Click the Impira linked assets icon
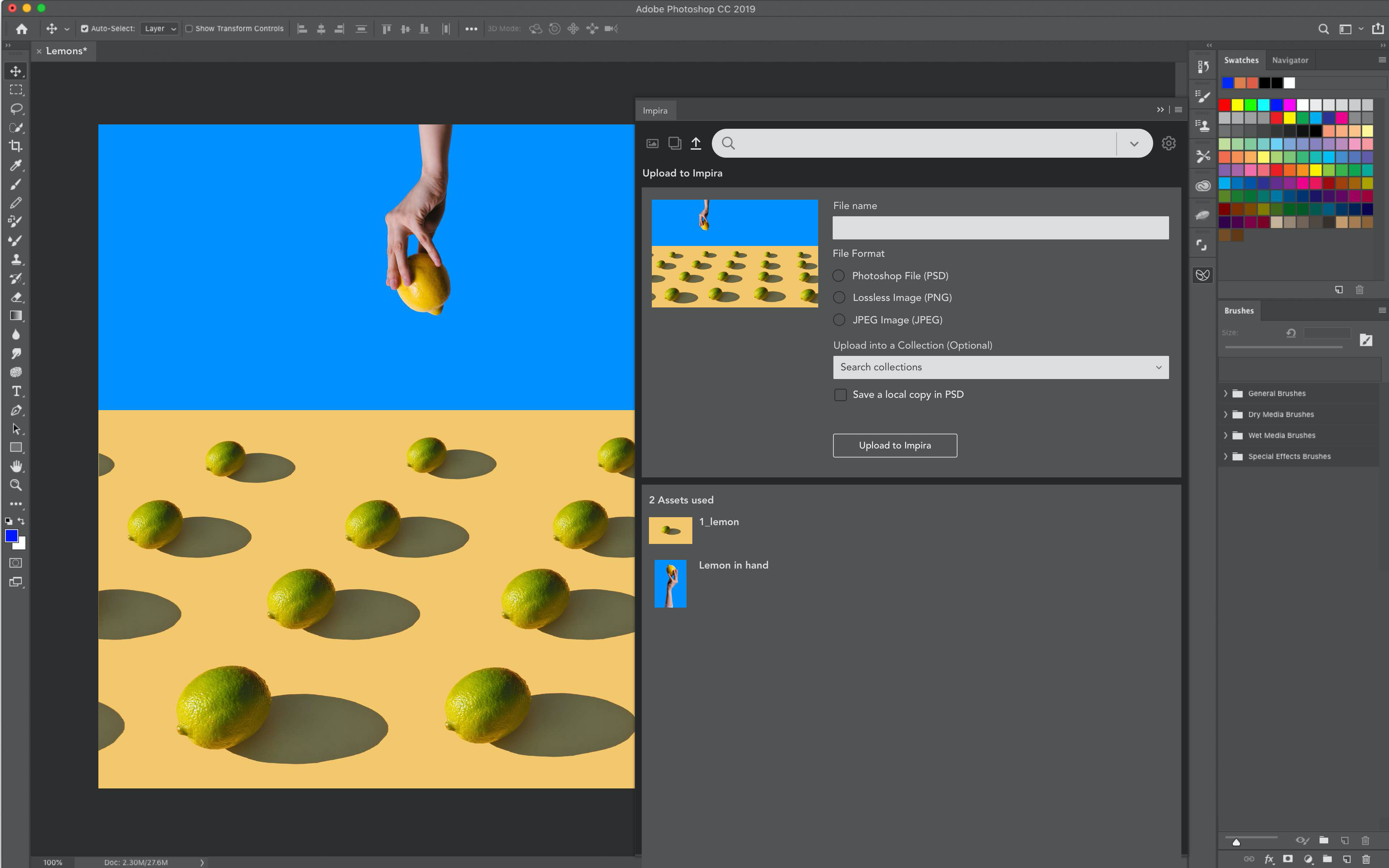Image resolution: width=1389 pixels, height=868 pixels. coord(675,143)
